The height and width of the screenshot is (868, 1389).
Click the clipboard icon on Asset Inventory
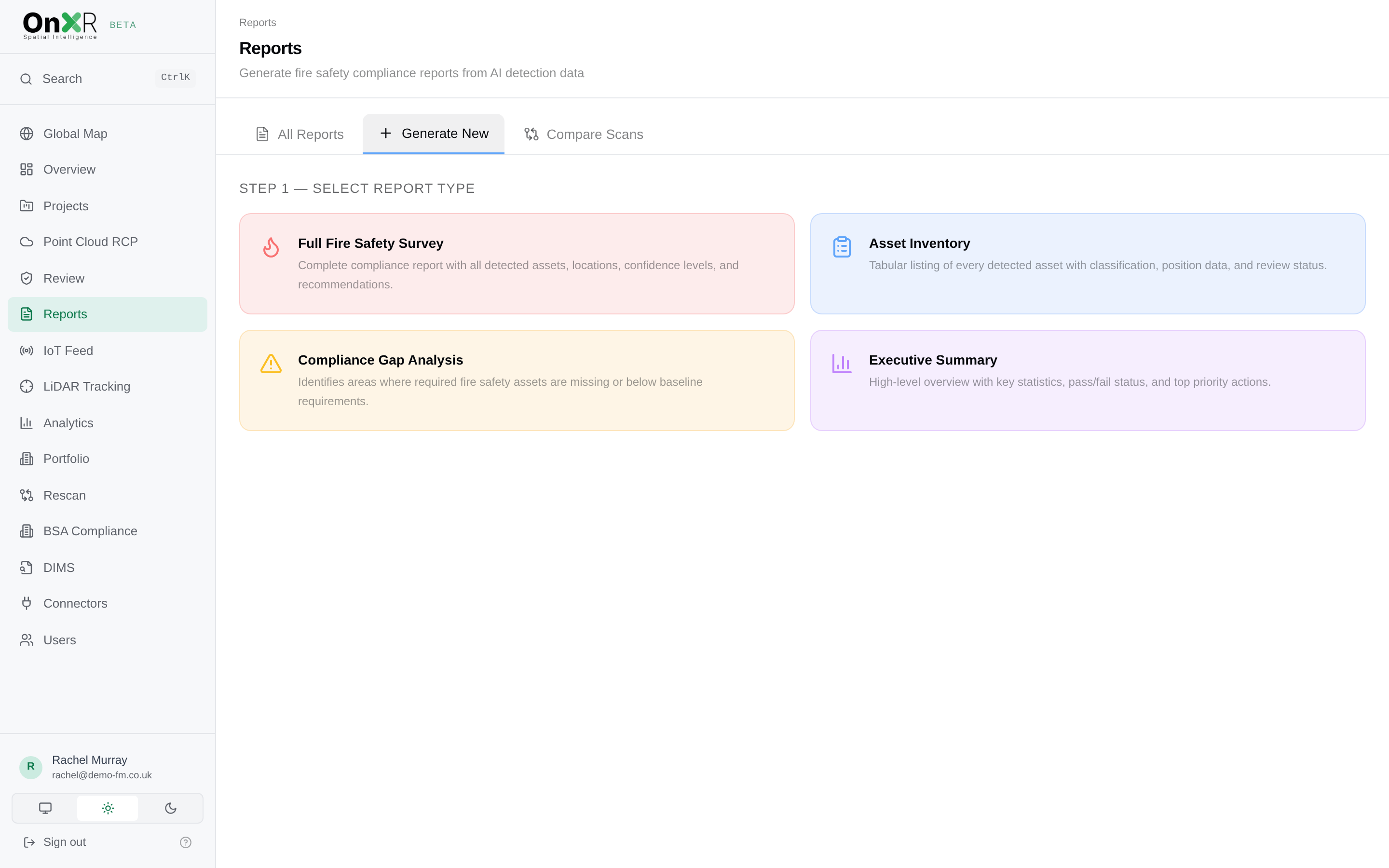click(842, 247)
